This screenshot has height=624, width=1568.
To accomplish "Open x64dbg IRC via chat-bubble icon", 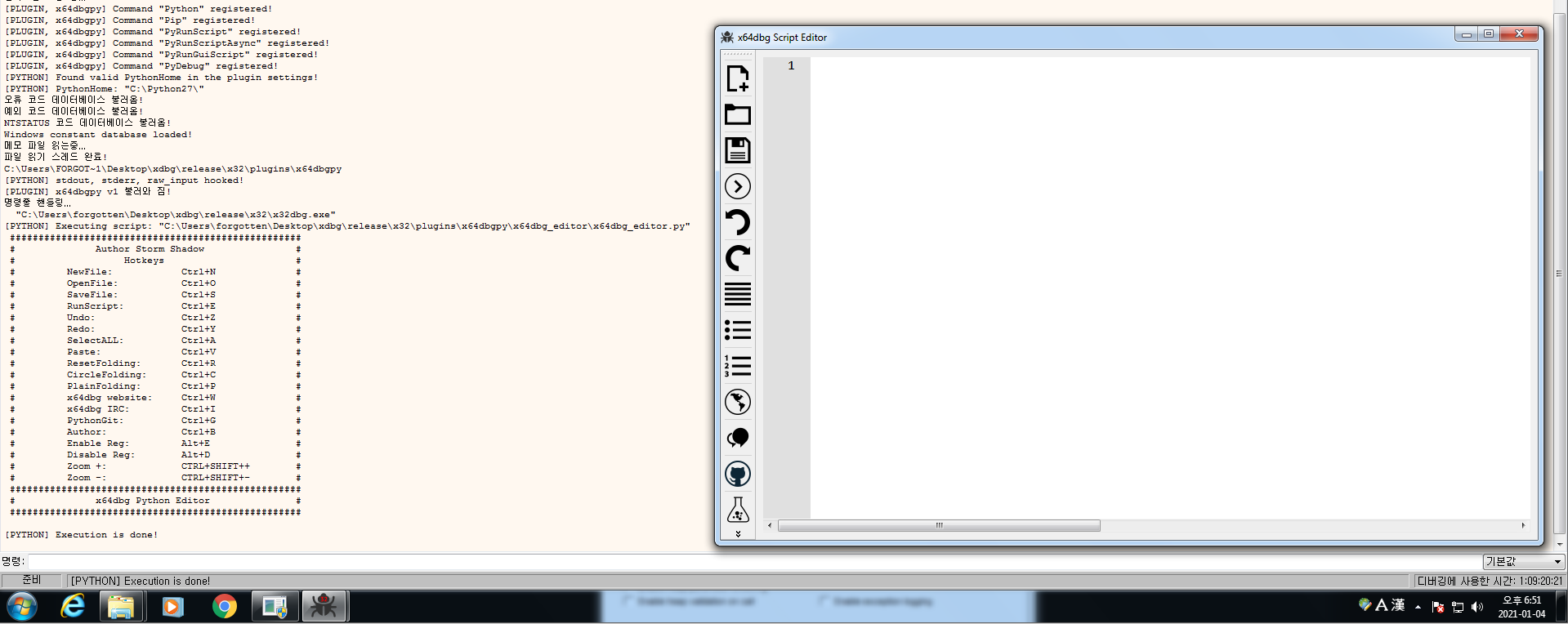I will [x=738, y=438].
